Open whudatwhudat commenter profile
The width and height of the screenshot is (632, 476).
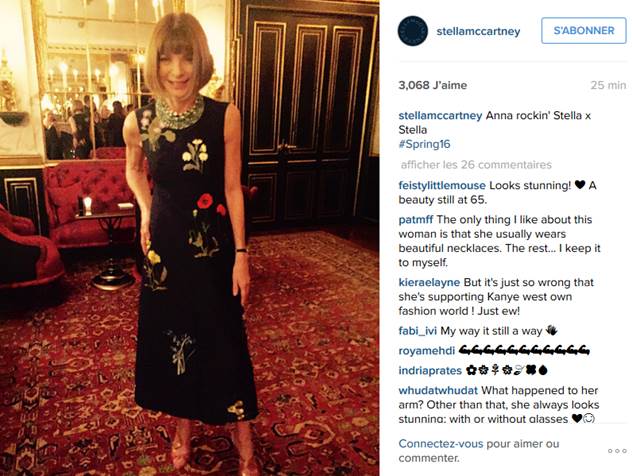click(438, 391)
